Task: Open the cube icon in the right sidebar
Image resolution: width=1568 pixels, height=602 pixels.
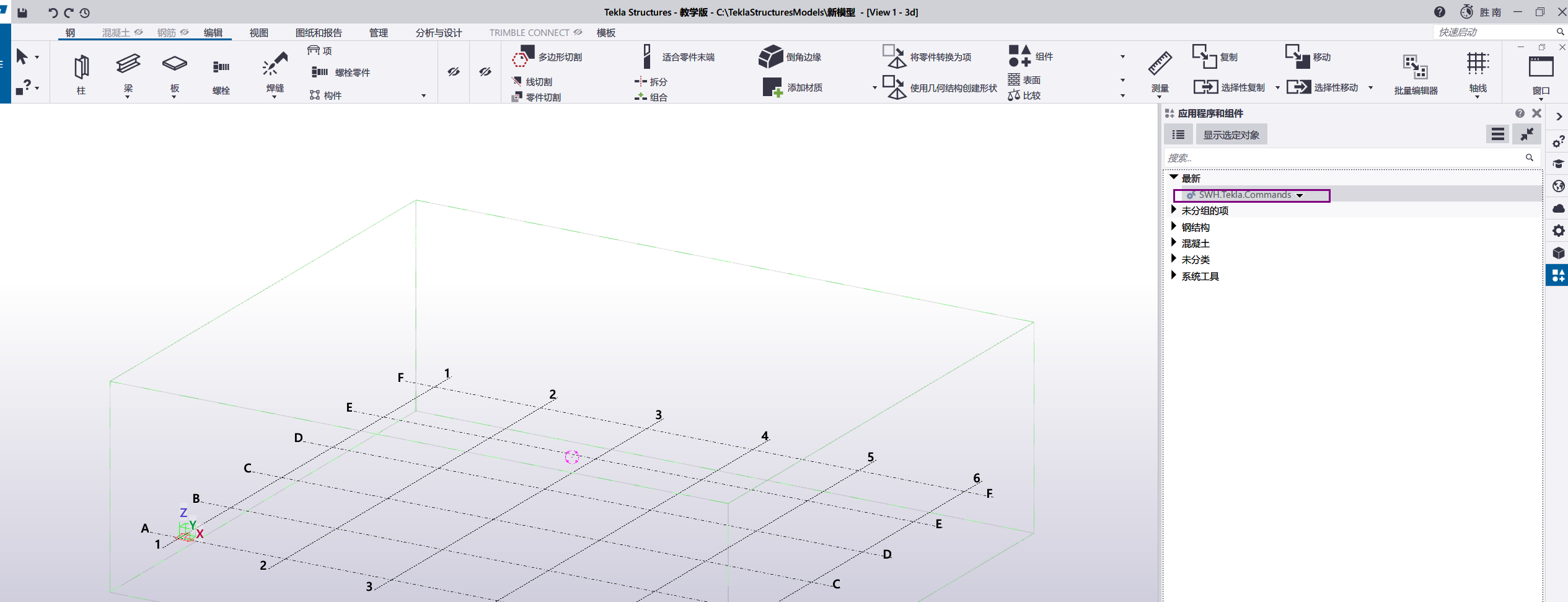Action: click(x=1558, y=253)
